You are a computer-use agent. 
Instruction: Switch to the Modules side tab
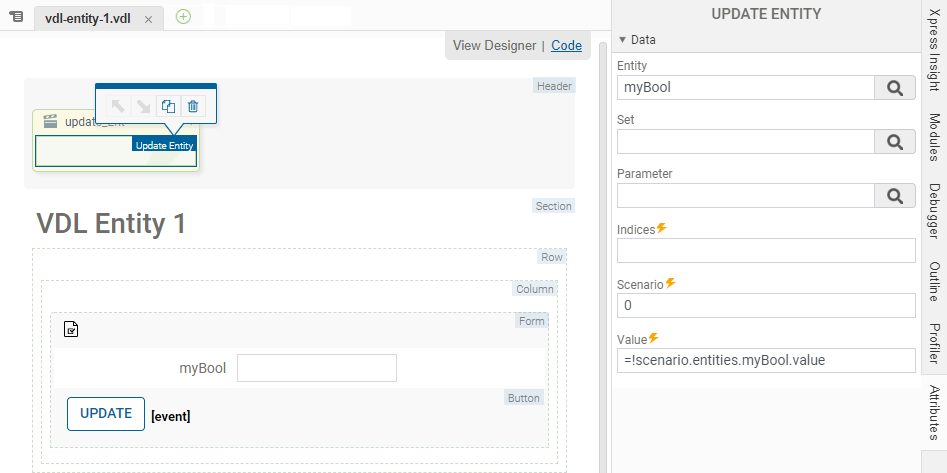pyautogui.click(x=934, y=137)
